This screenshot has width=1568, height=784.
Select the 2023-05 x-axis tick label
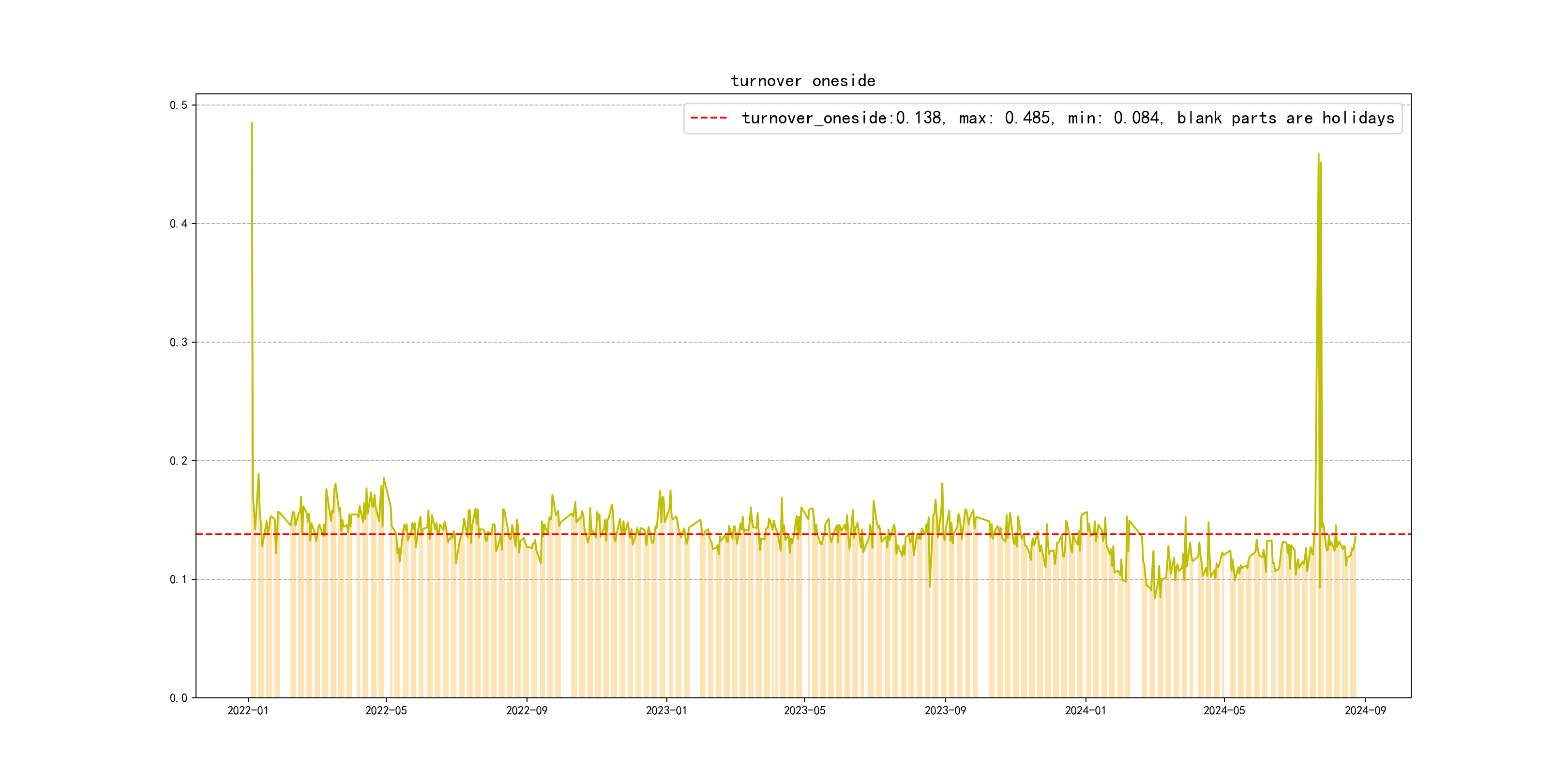point(804,710)
